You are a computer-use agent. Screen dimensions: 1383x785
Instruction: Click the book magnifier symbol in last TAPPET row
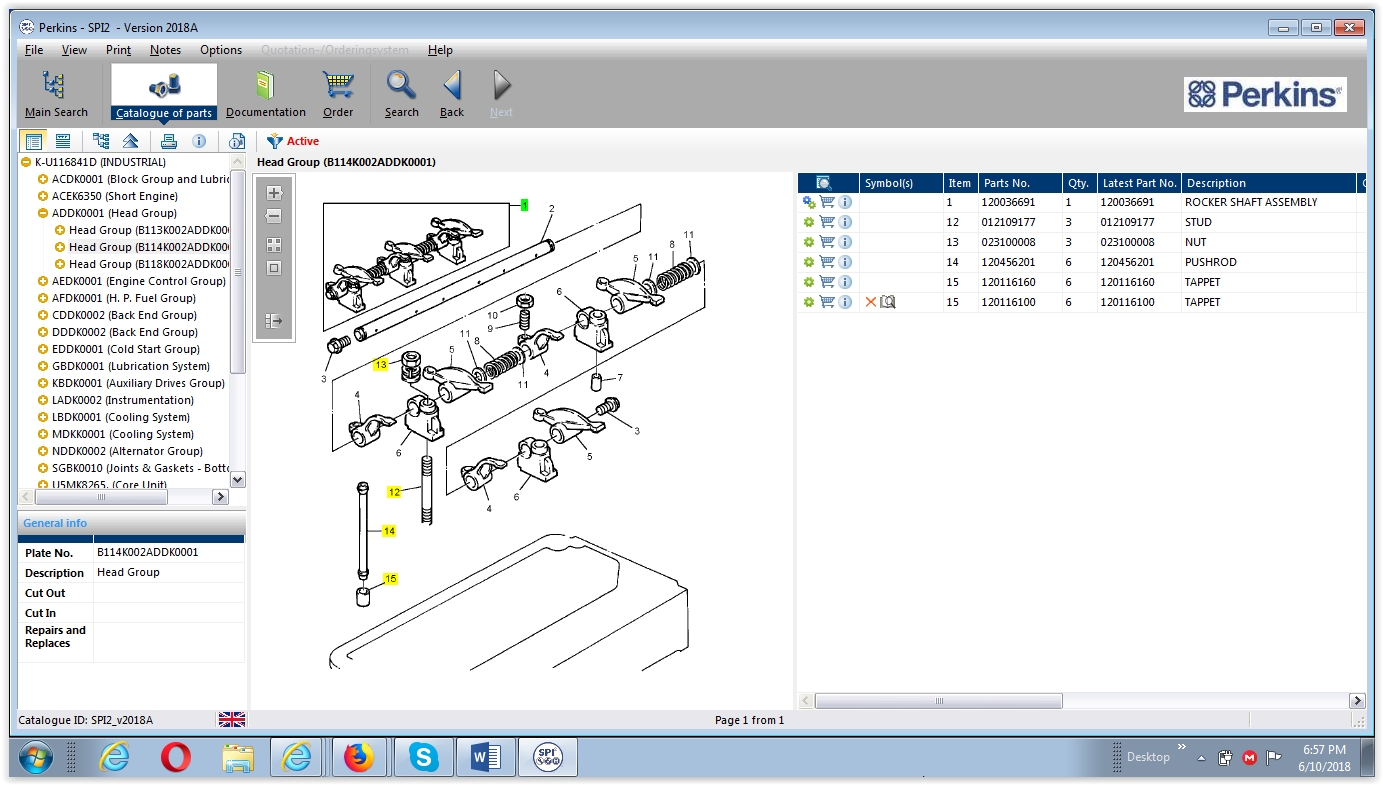888,302
